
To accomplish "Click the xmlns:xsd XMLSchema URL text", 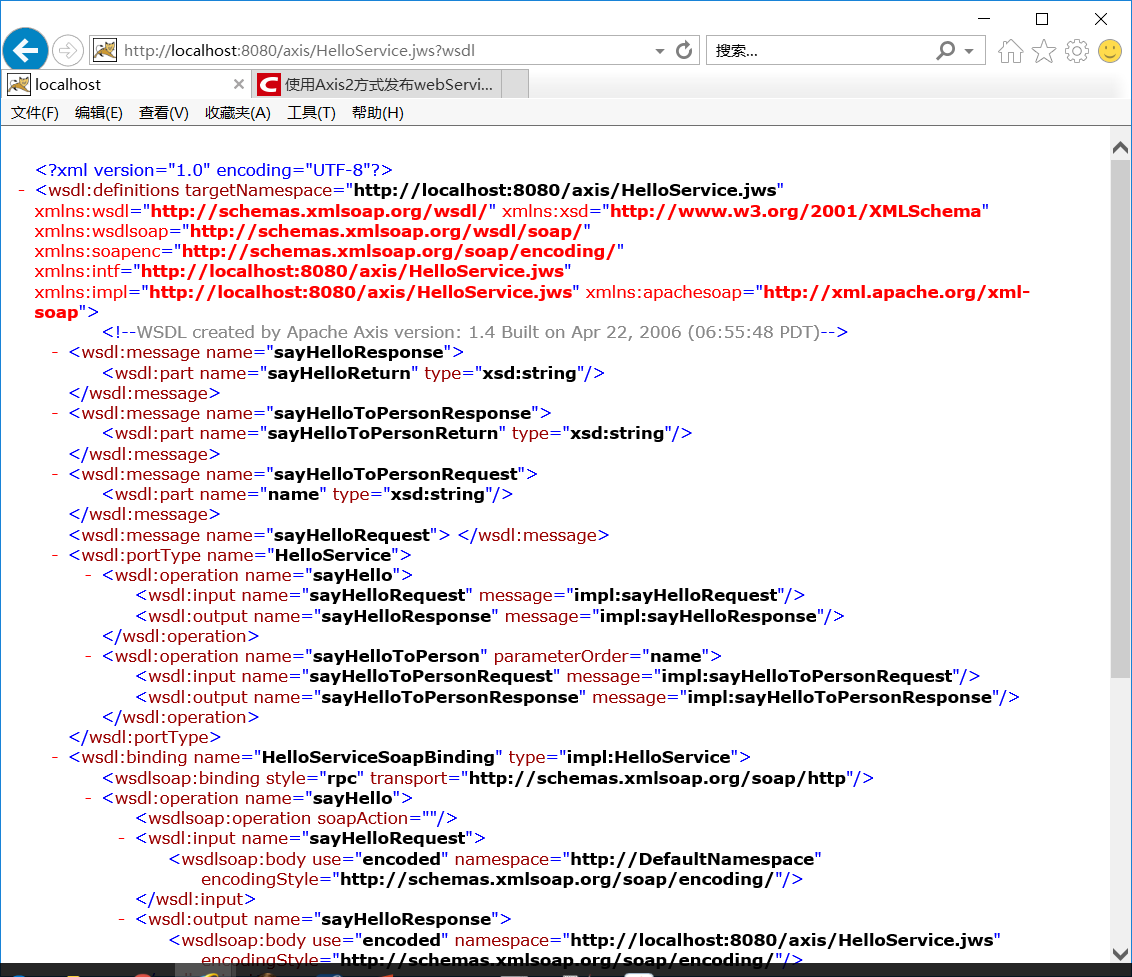I will (x=796, y=212).
